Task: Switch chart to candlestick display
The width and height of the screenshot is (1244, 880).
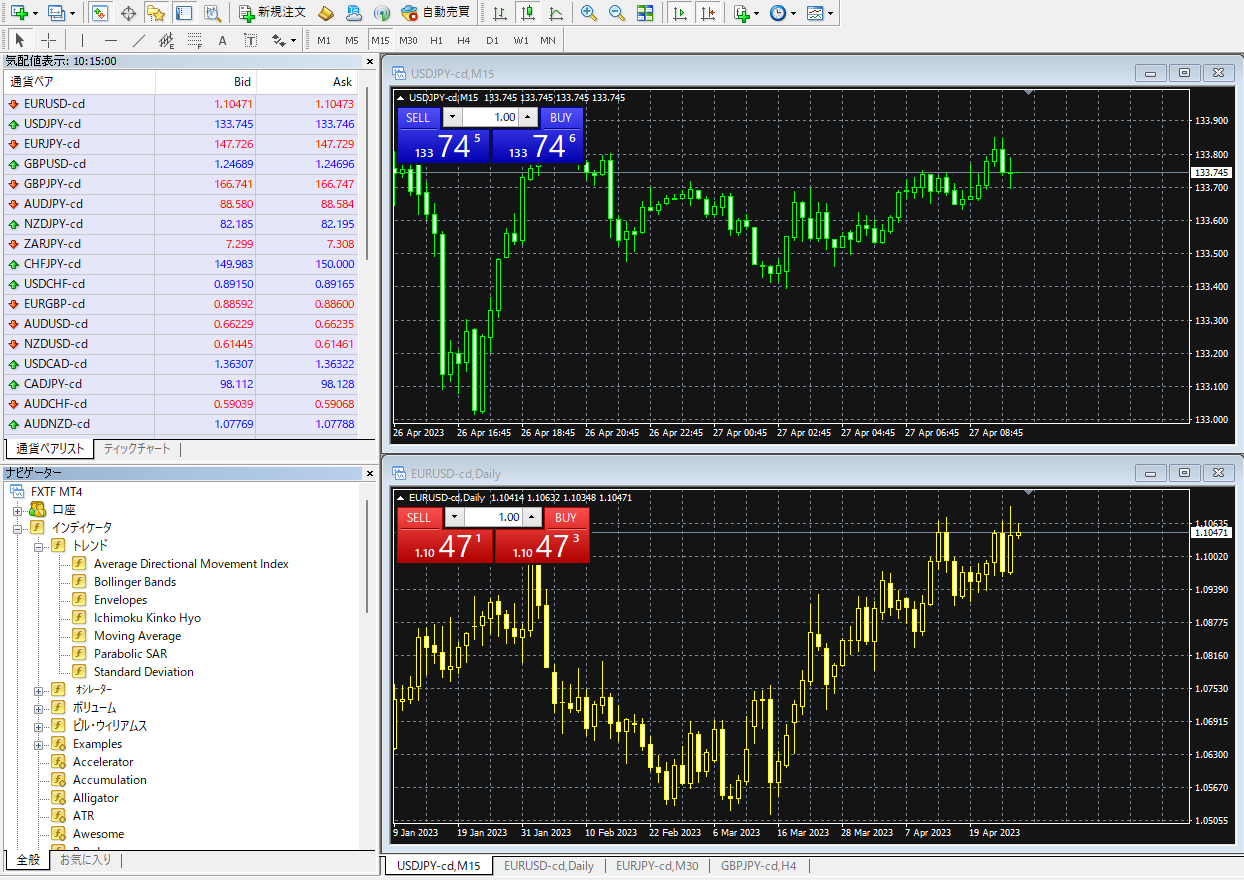Action: click(x=528, y=13)
